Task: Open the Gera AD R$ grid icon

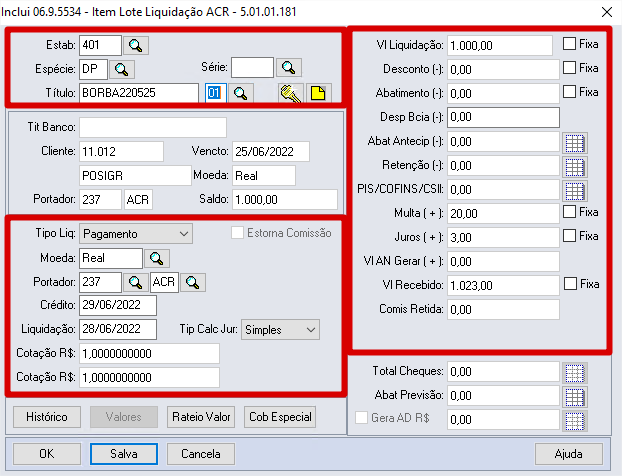Action: click(x=574, y=421)
